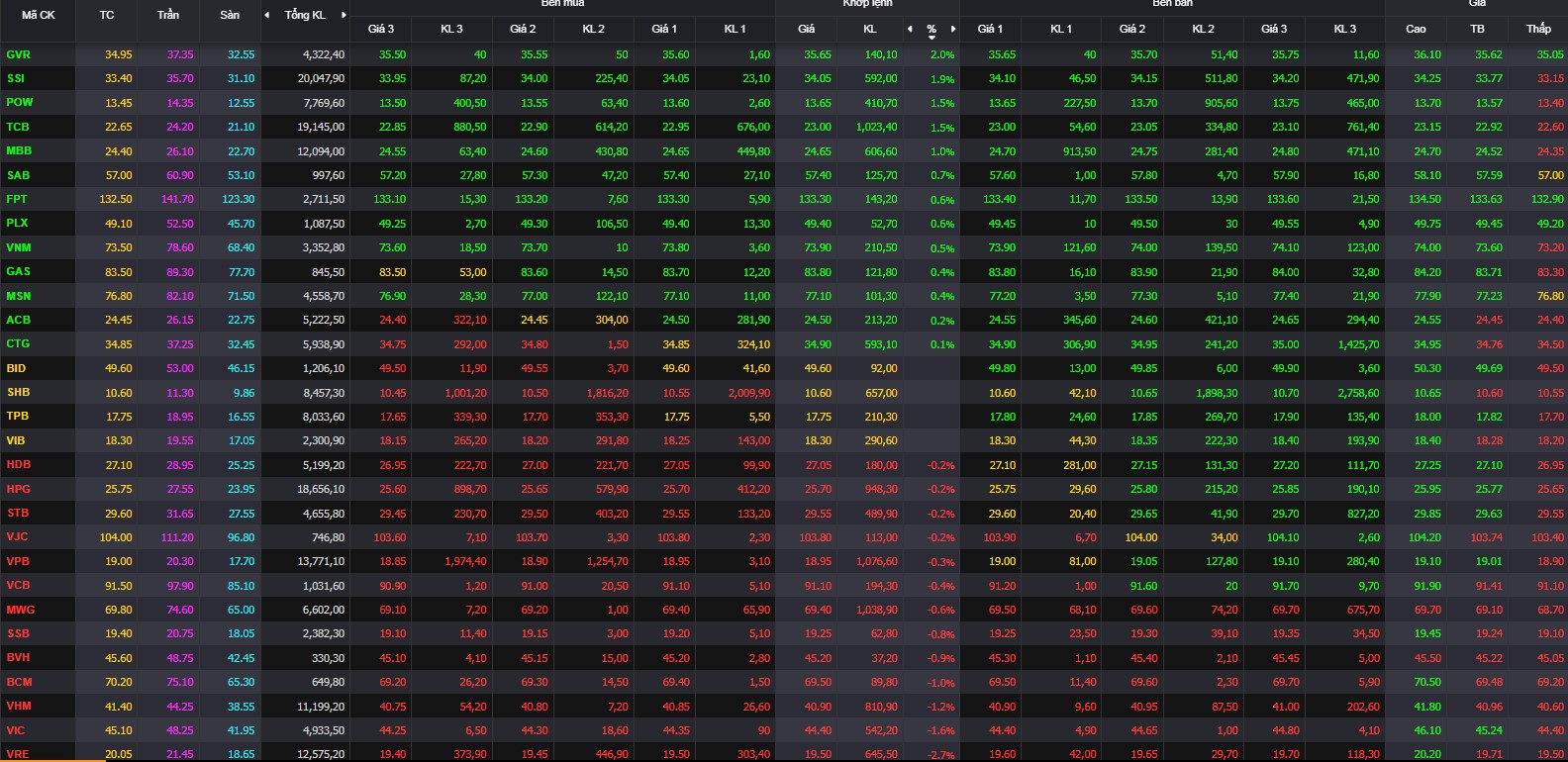Open the SSB stock symbol

click(x=18, y=633)
